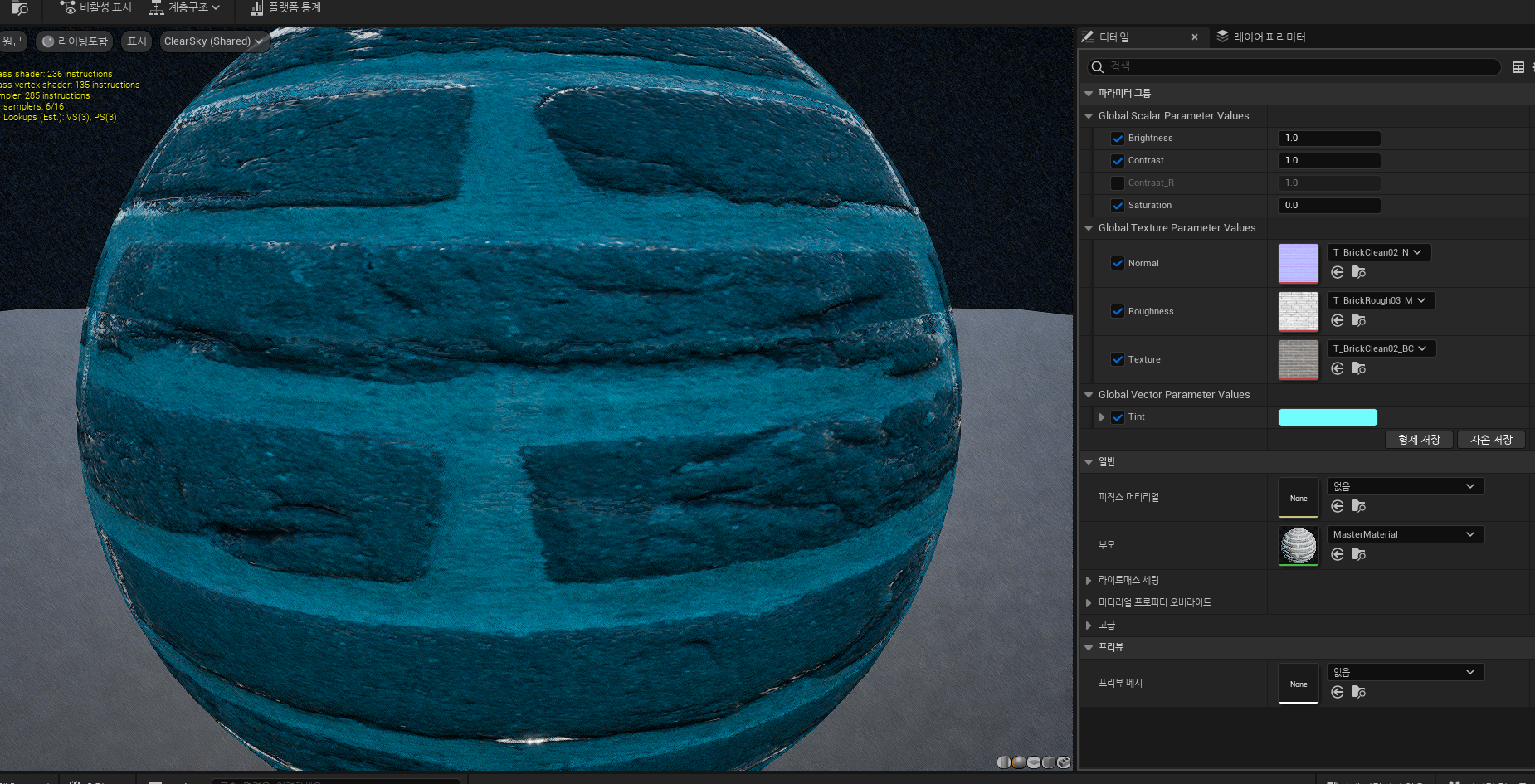Click the Saturation value field
Viewport: 1535px width, 784px height.
click(x=1329, y=206)
